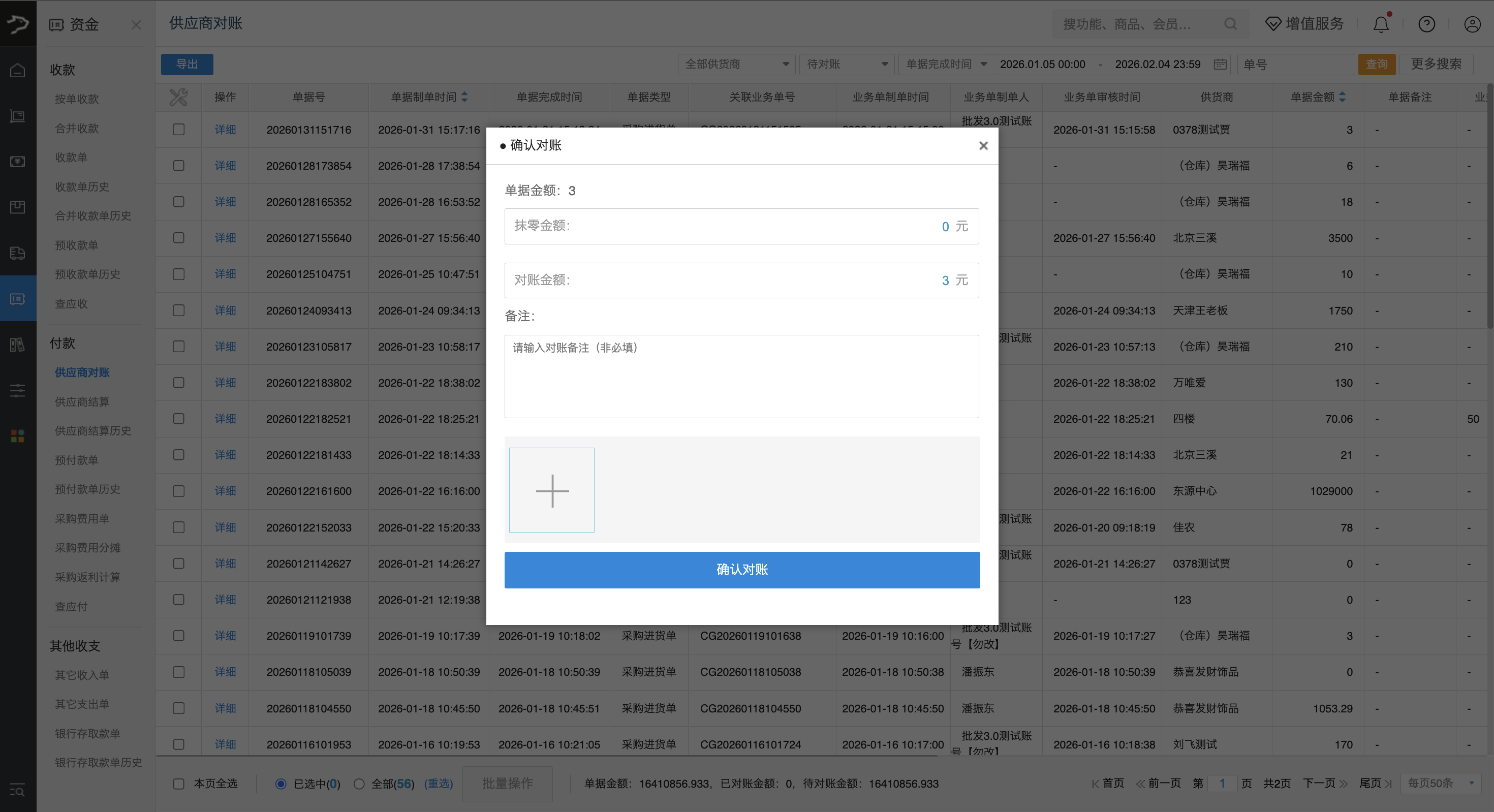Open the 待对账 status dropdown

[846, 65]
